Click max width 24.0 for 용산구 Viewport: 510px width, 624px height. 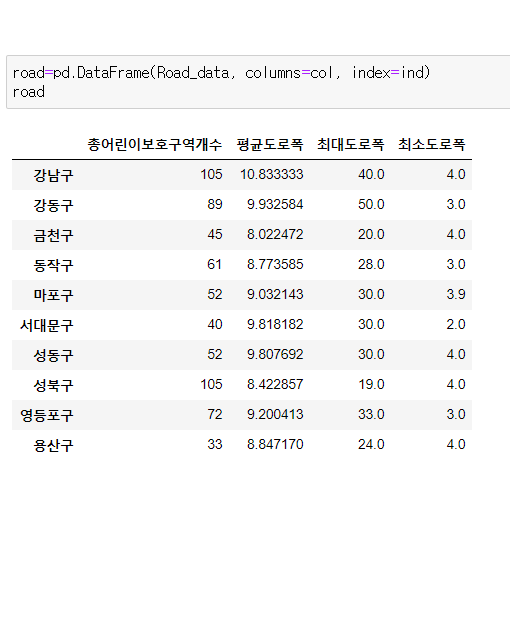[371, 444]
